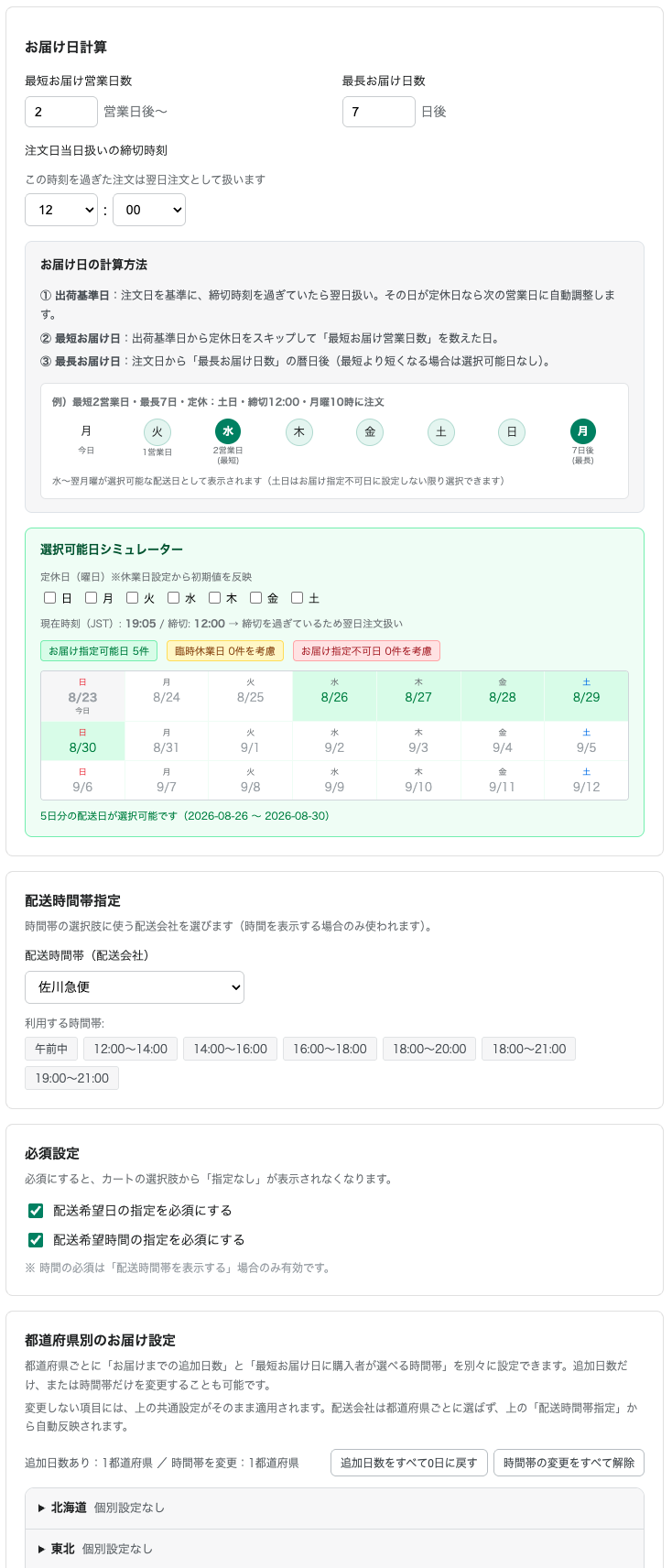
Task: Toggle the 木 regular holiday checkbox
Action: tap(215, 598)
